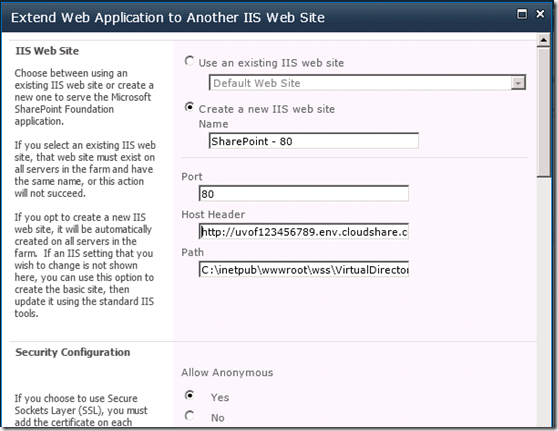Click the scrollbar track below the thumb

coord(543,301)
